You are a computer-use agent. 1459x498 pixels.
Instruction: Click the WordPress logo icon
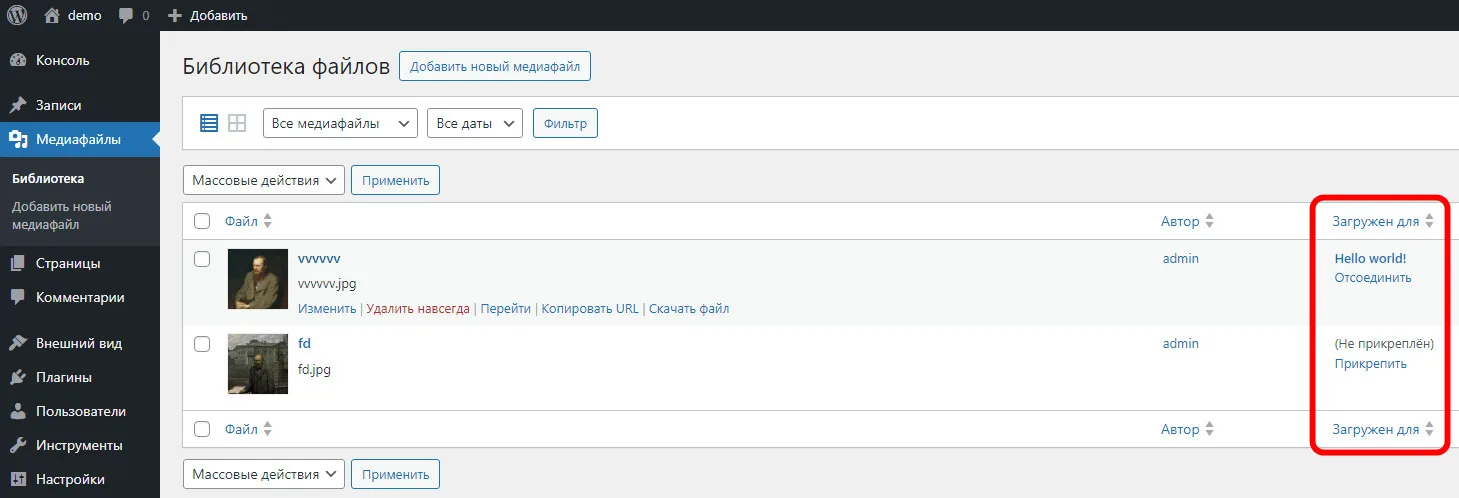point(17,15)
